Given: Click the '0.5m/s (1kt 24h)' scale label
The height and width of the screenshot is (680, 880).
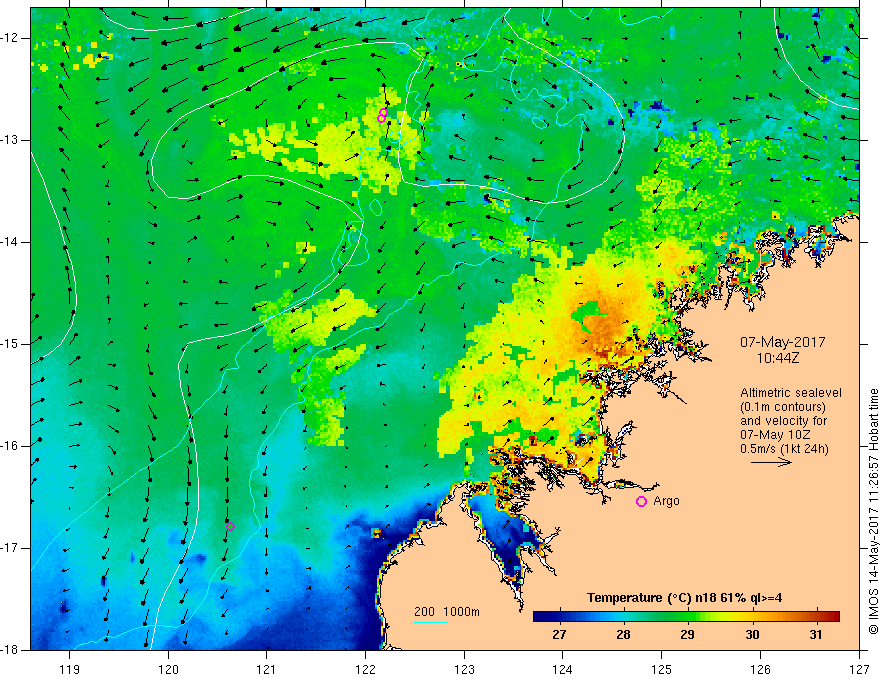Looking at the screenshot, I should pos(785,449).
